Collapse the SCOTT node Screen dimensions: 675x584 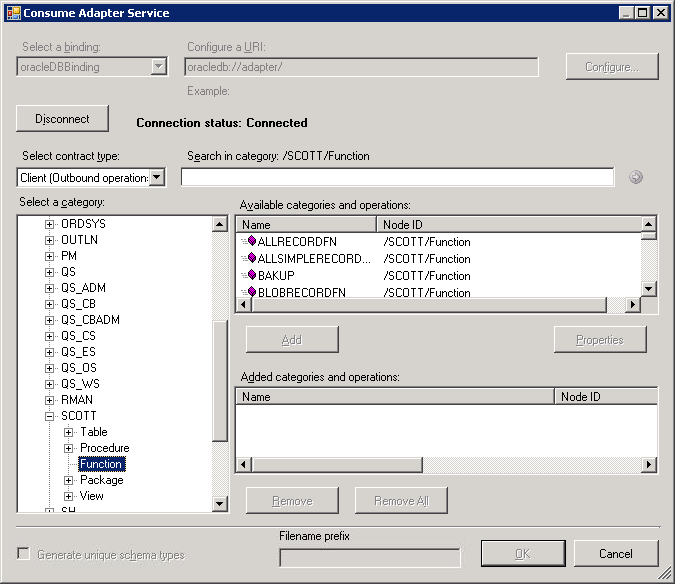(50, 416)
